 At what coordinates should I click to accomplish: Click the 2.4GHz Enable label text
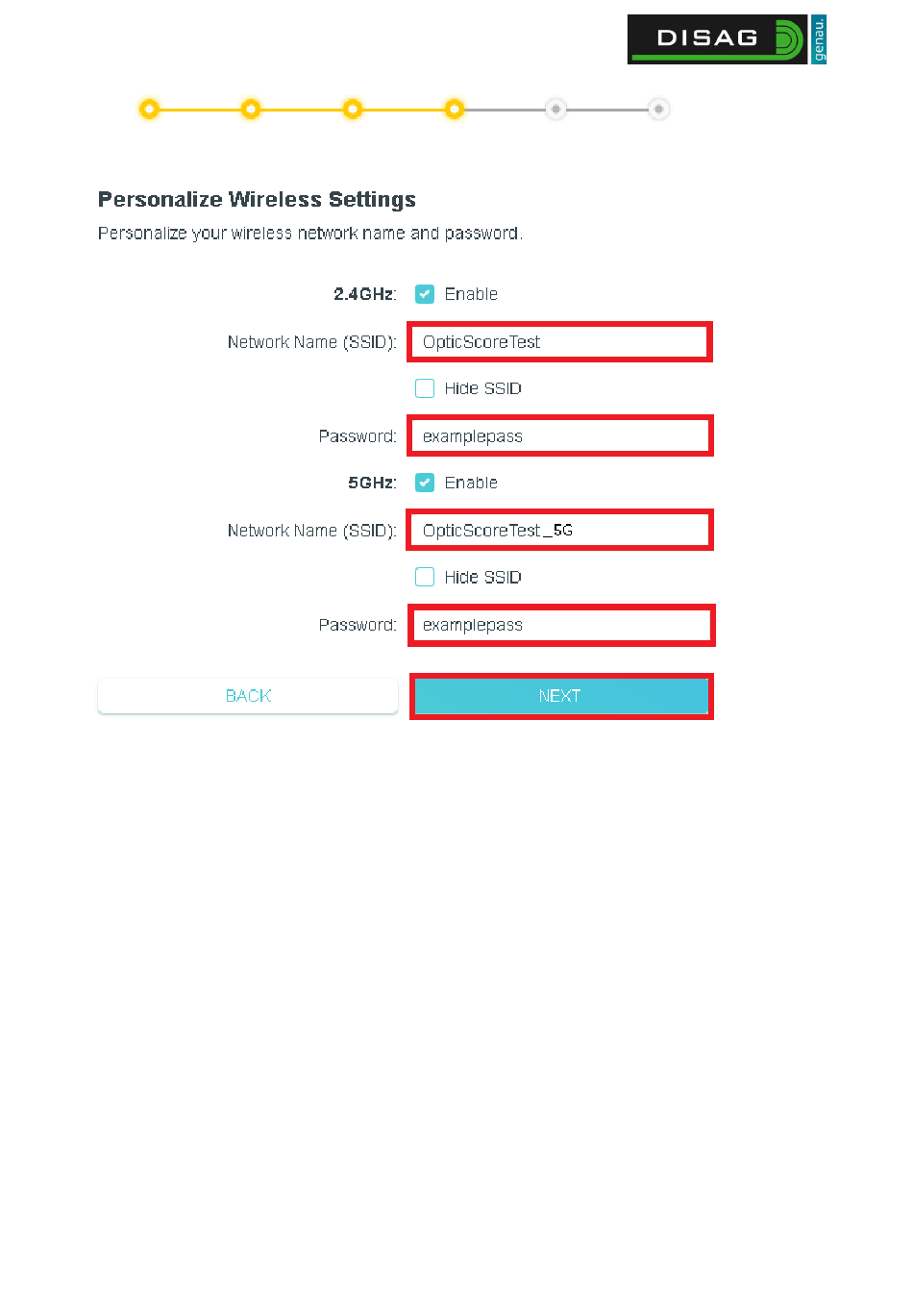pyautogui.click(x=471, y=294)
